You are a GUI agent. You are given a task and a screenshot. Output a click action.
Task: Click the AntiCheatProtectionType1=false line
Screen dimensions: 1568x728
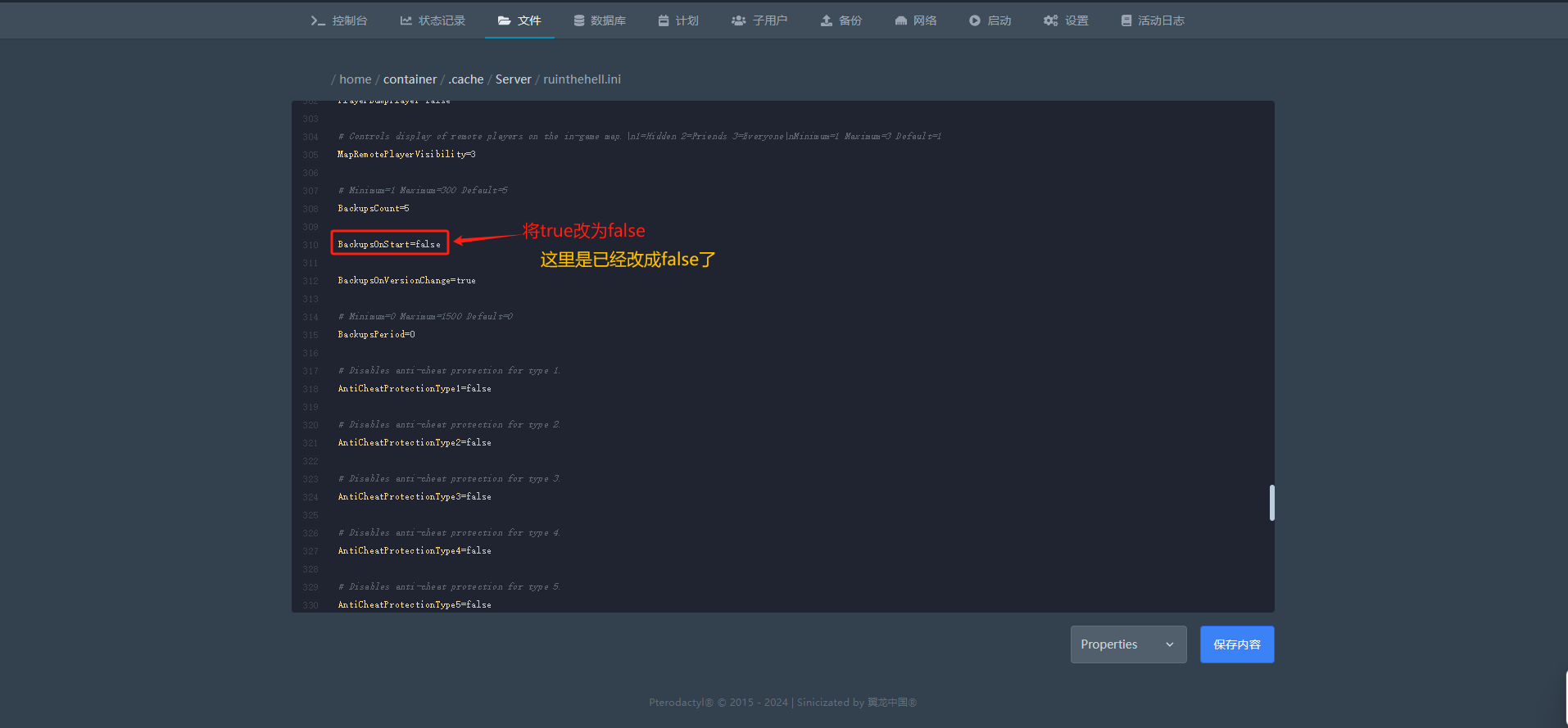(x=415, y=388)
